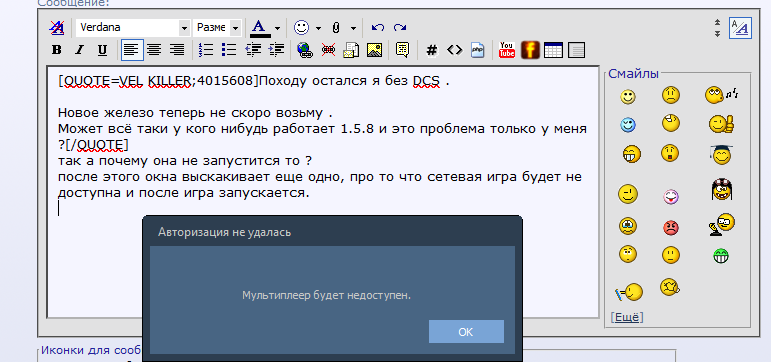This screenshot has height=362, width=771.
Task: Insert the plain smile smiley
Action: click(627, 97)
